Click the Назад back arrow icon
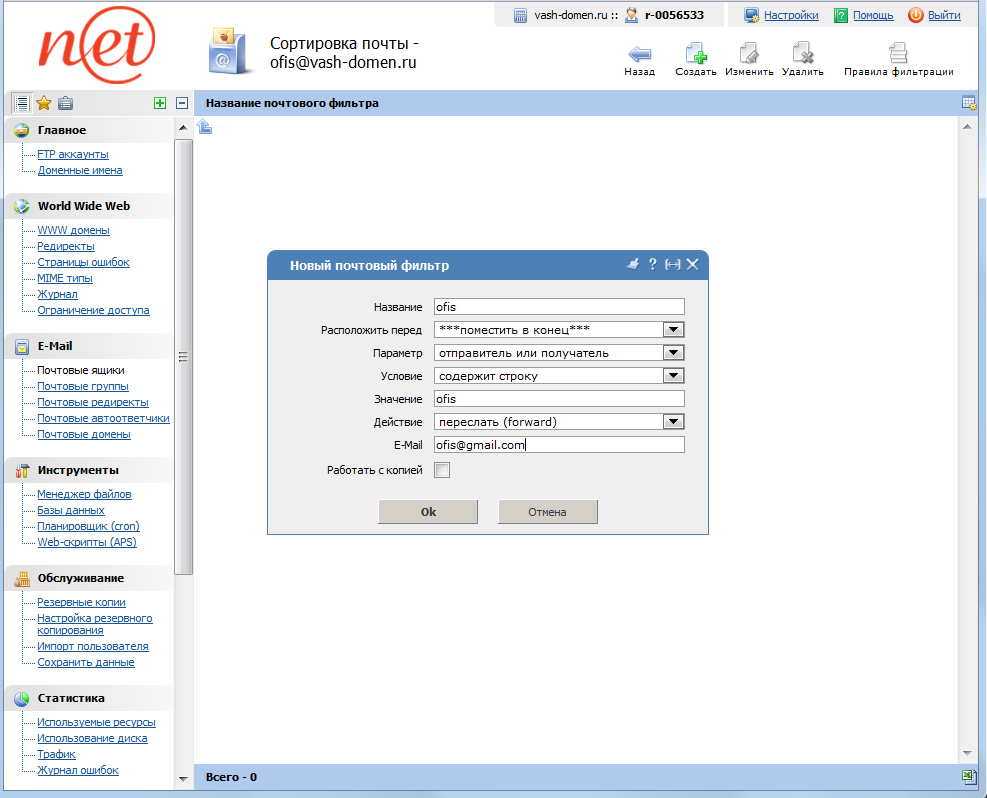 [x=639, y=54]
